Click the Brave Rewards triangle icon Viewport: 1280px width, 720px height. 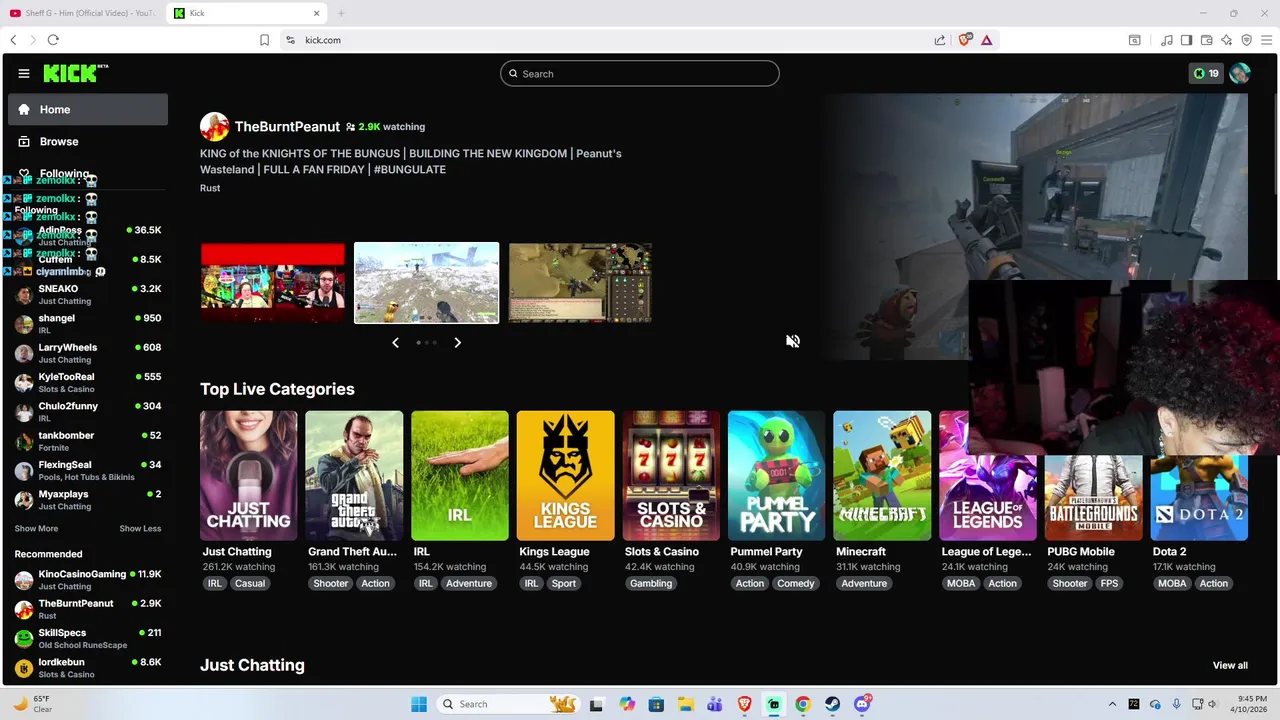click(987, 40)
